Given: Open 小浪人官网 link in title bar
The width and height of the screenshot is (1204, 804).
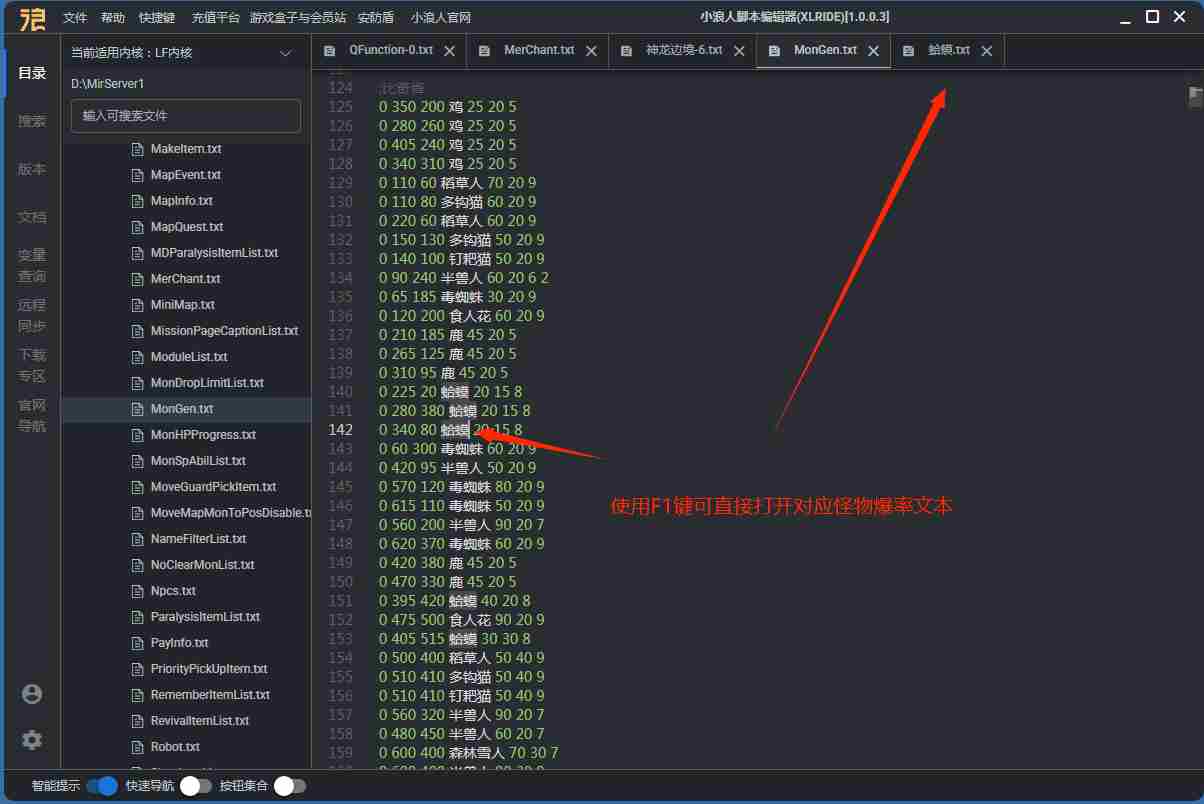Looking at the screenshot, I should tap(441, 18).
